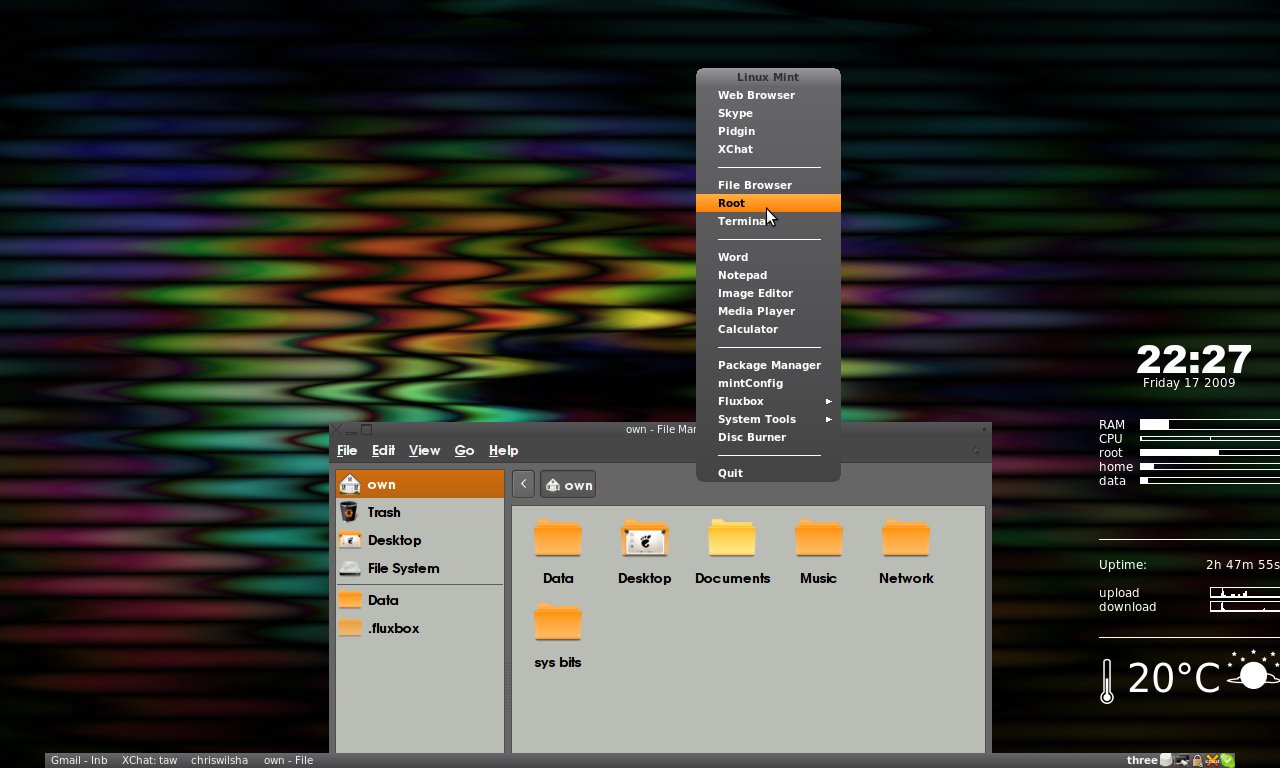Click the weather sun icon on desktop widget
The image size is (1280, 768).
pyautogui.click(x=1253, y=674)
